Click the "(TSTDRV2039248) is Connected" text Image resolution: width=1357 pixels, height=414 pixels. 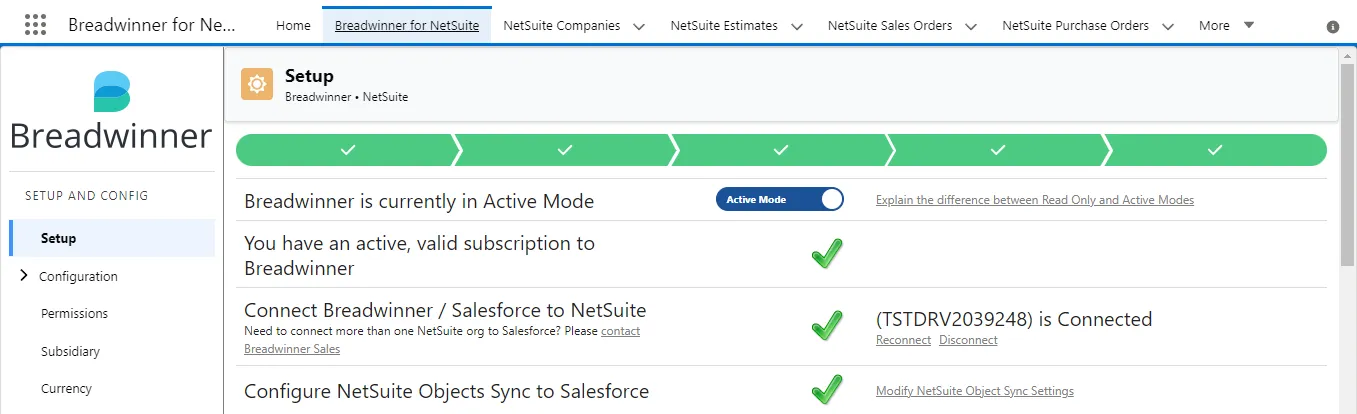pos(1014,319)
